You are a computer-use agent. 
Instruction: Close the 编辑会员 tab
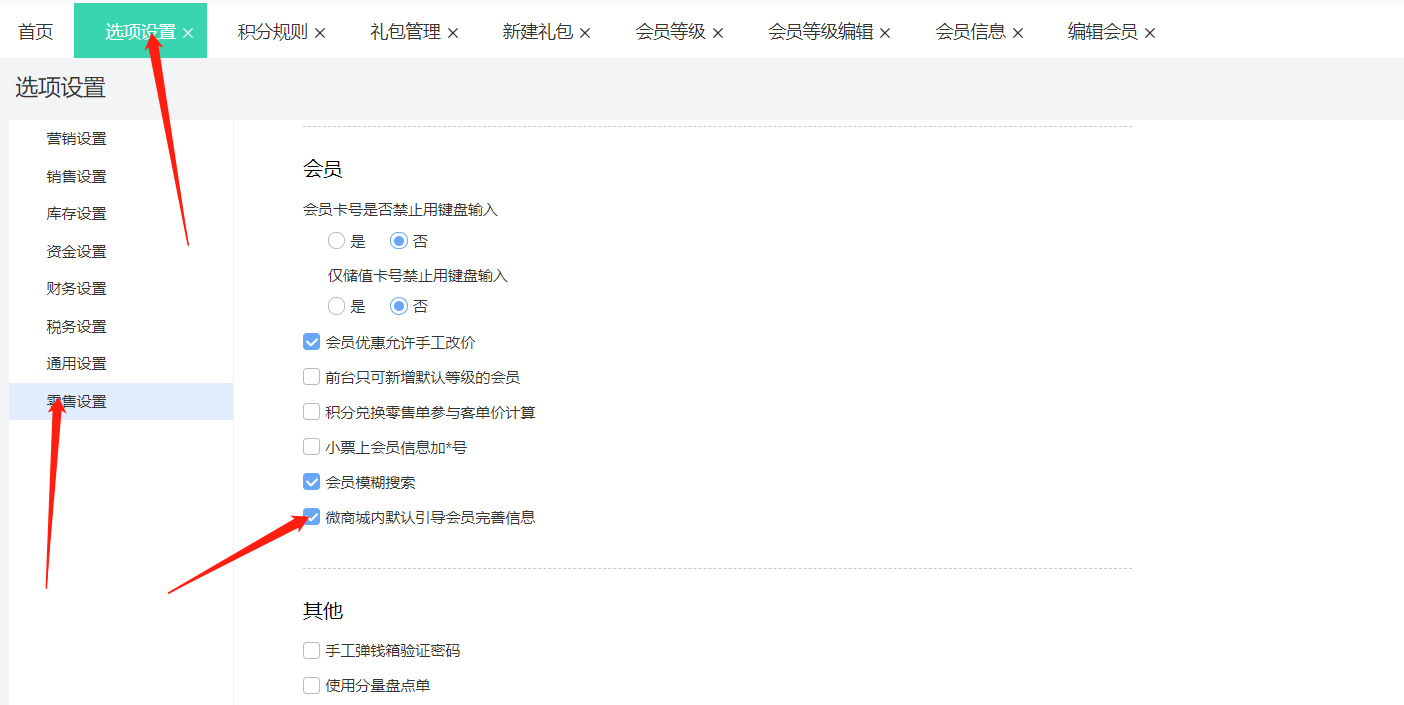(x=1149, y=31)
